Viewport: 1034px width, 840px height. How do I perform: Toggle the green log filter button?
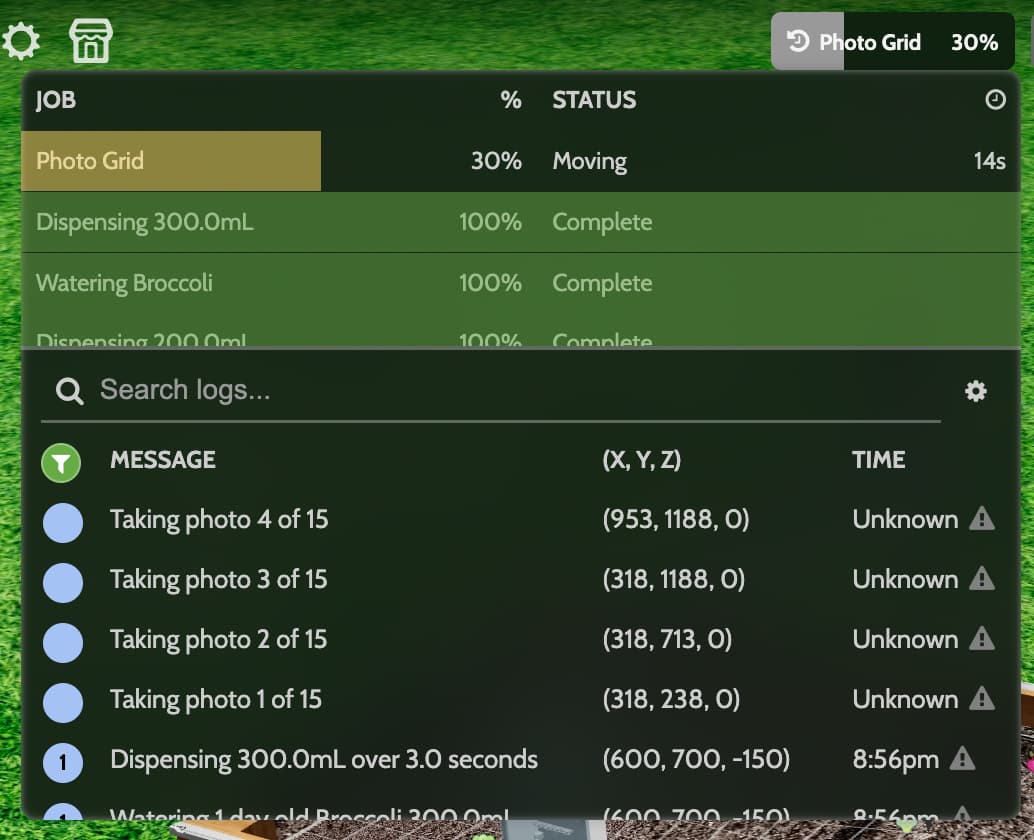tap(62, 462)
